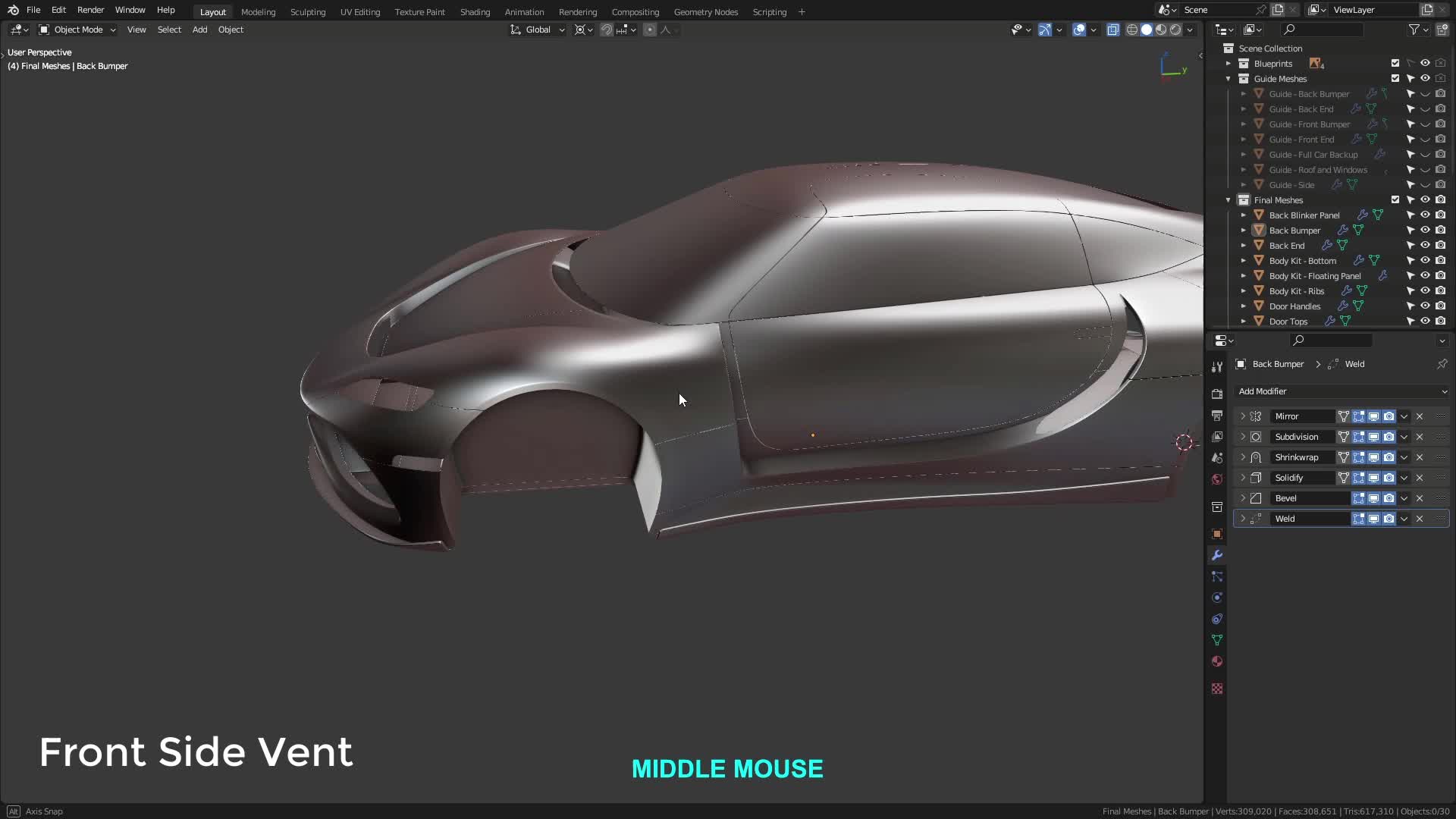Viewport: 1456px width, 819px height.
Task: Open the Object Data properties triangle tab
Action: point(1217,640)
